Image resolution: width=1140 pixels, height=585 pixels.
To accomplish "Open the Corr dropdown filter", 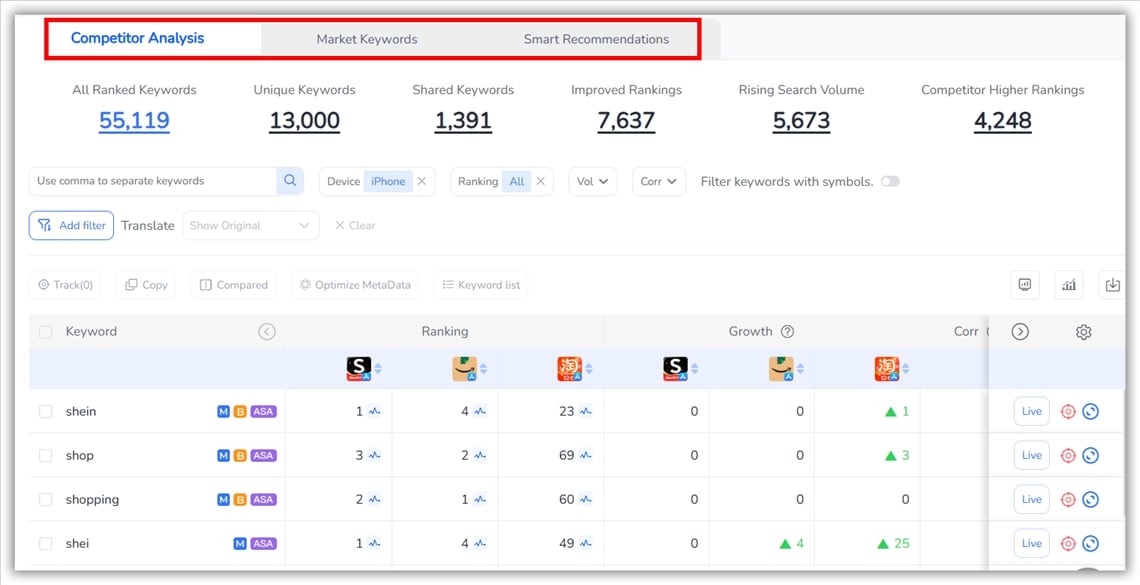I will [658, 182].
